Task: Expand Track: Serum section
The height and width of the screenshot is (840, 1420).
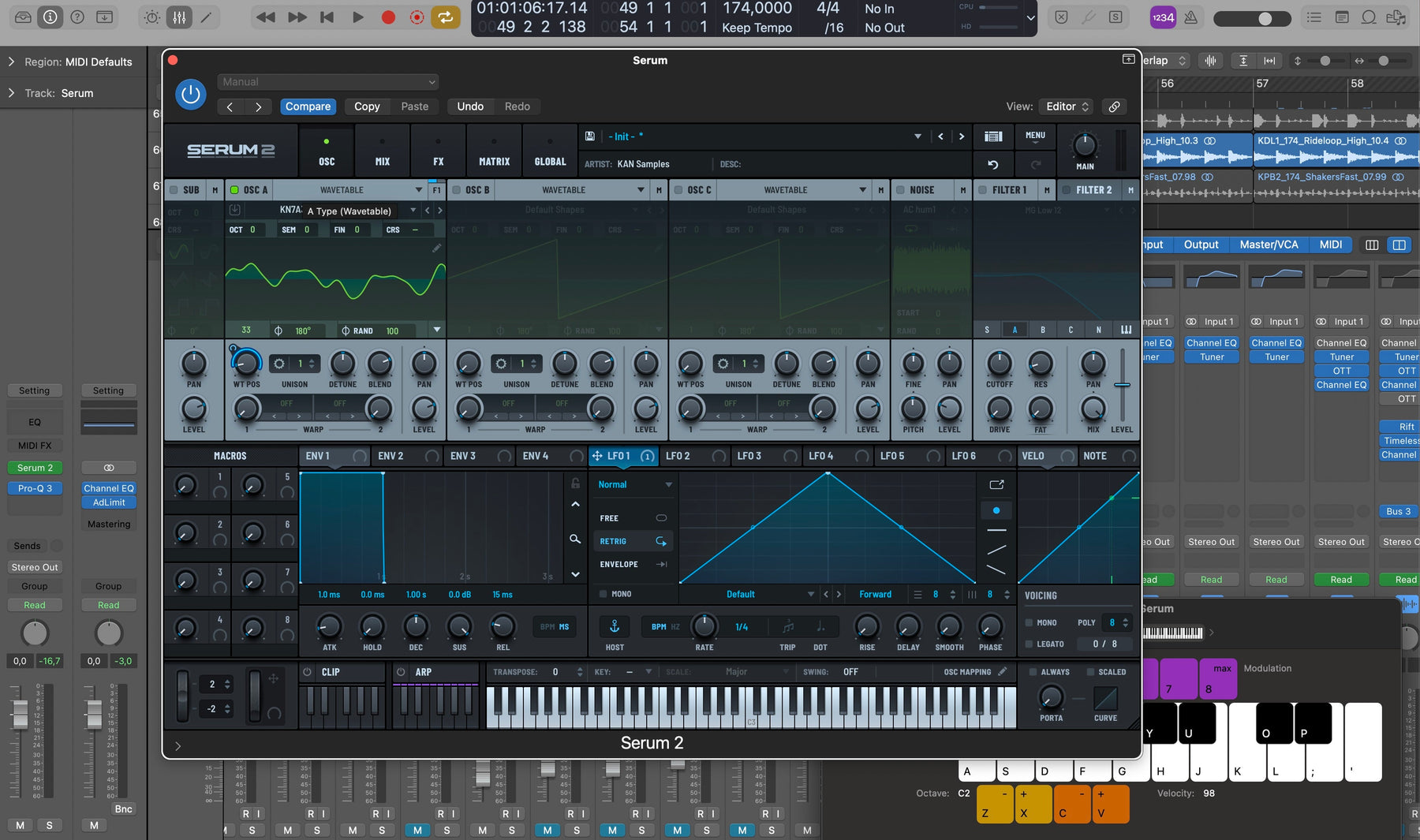Action: [11, 93]
